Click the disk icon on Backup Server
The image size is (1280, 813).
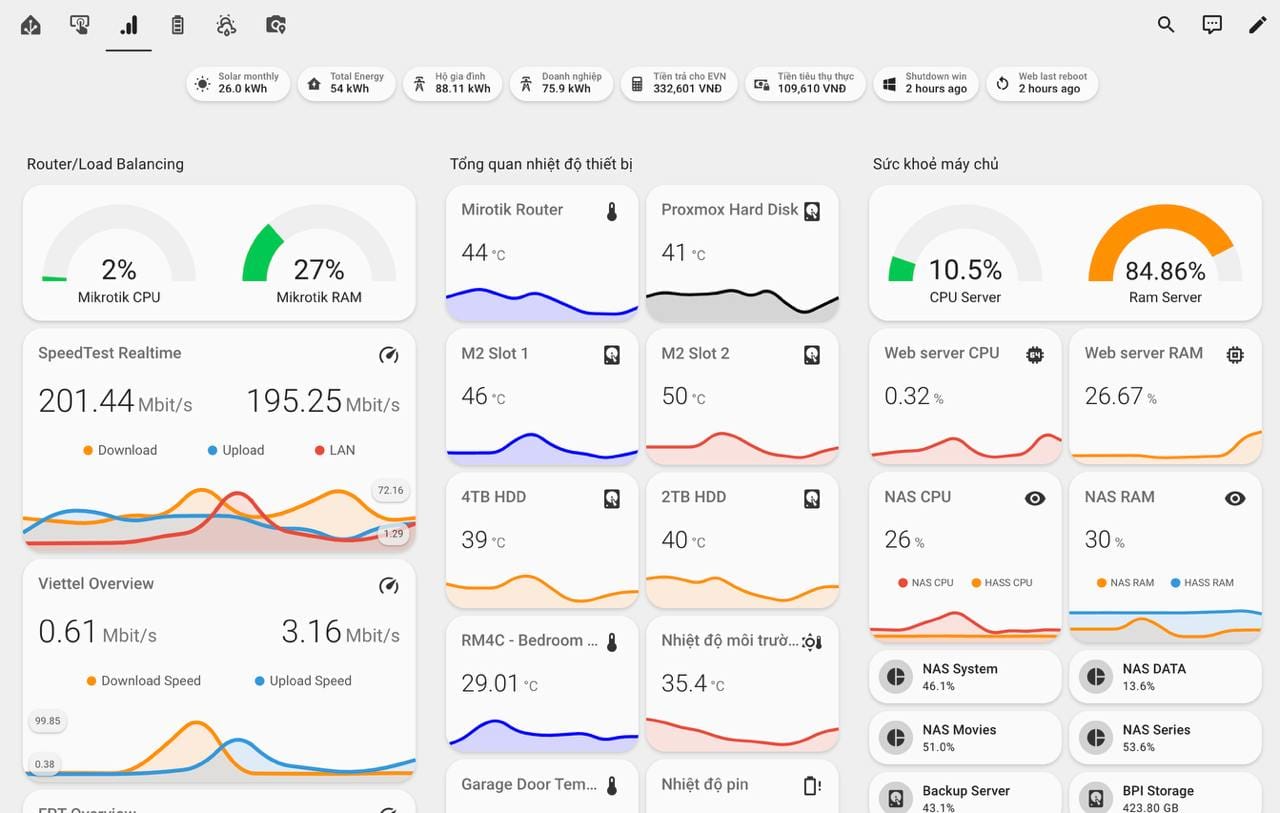897,798
